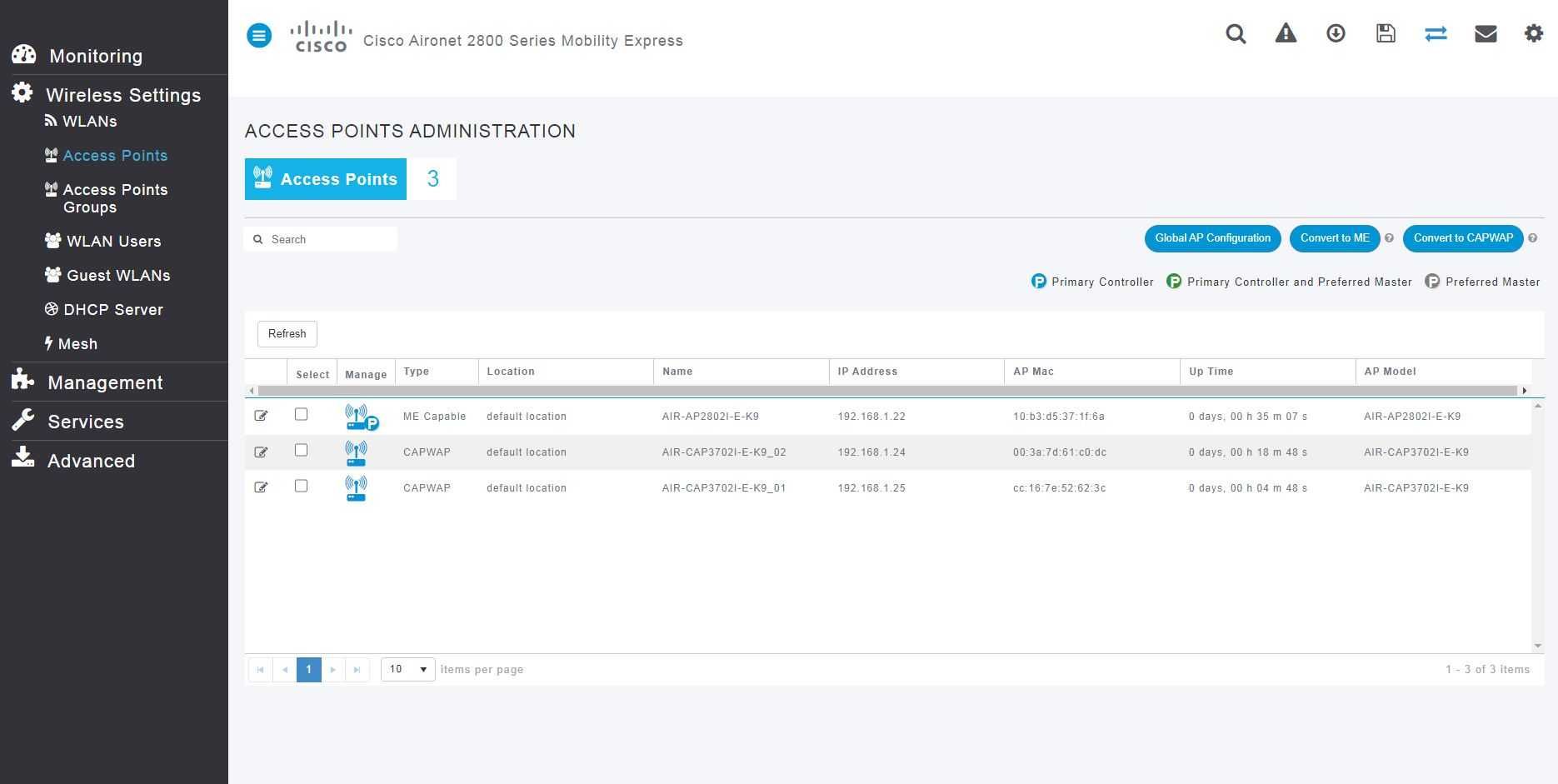Expand the Advanced menu
Image resolution: width=1558 pixels, height=784 pixels.
pyautogui.click(x=91, y=461)
